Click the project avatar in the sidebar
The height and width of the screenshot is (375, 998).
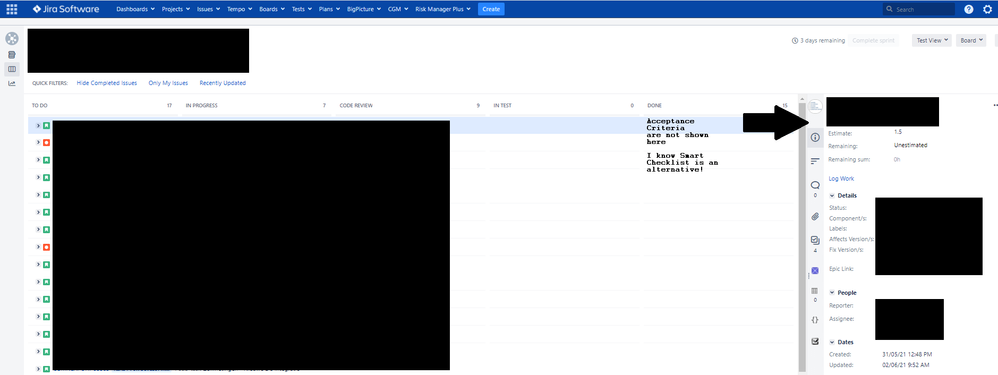(x=12, y=38)
